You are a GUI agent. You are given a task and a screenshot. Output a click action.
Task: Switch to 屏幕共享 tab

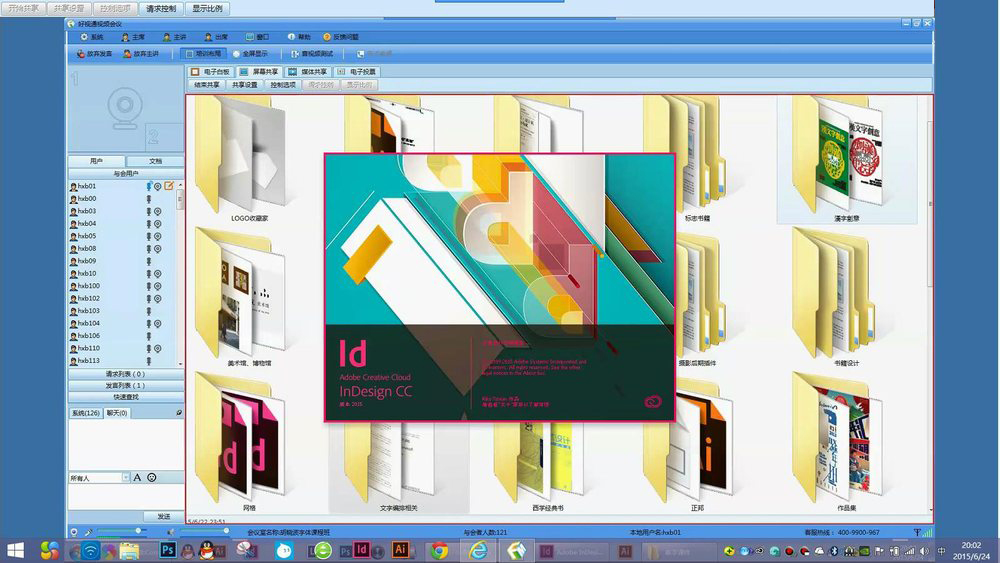259,71
